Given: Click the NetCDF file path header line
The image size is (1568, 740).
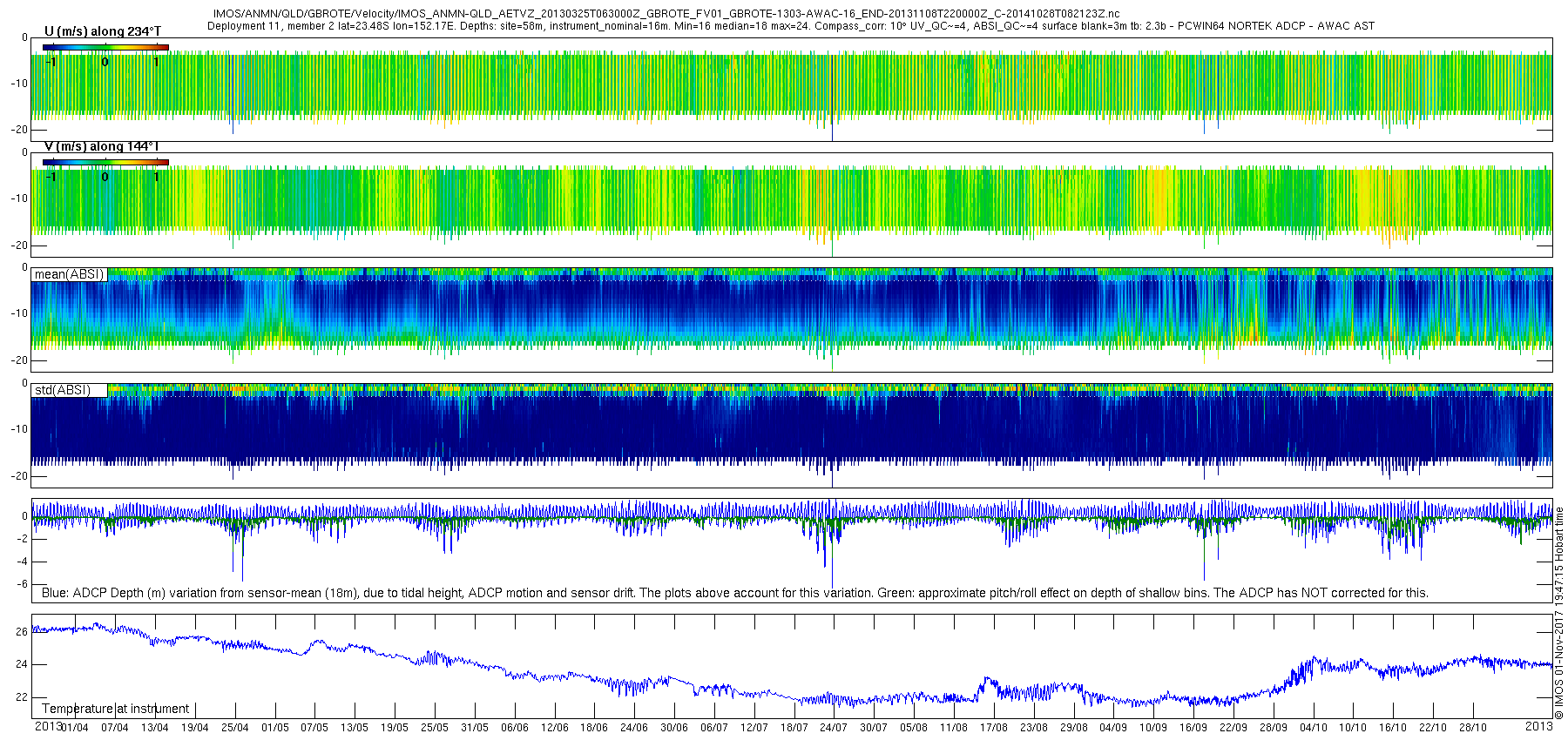Looking at the screenshot, I should 666,14.
